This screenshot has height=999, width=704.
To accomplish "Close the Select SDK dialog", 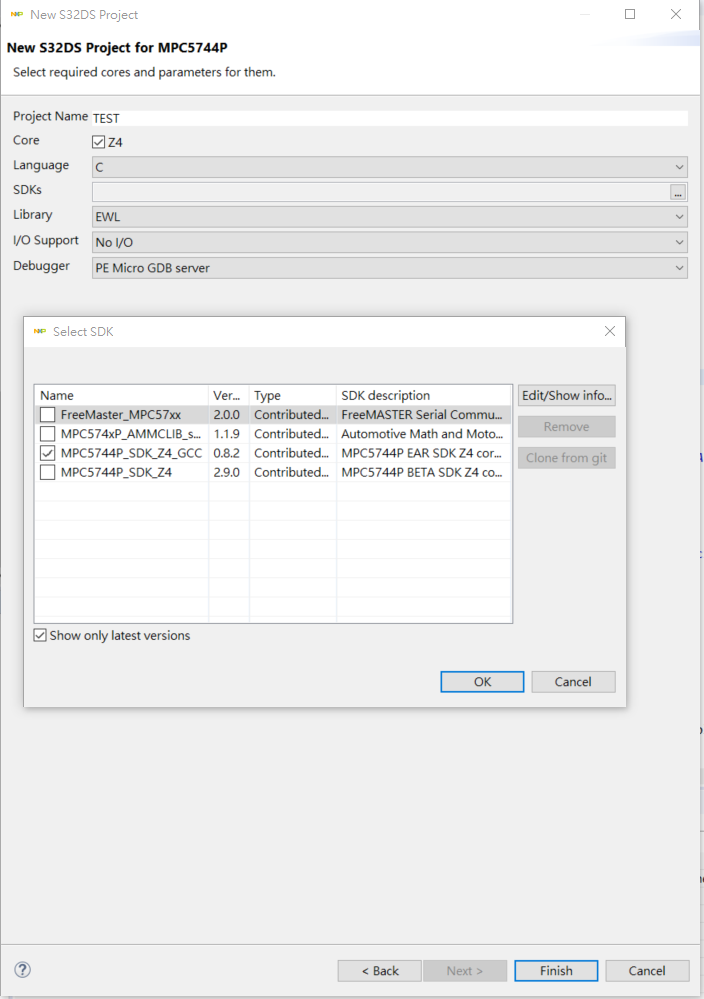I will click(x=610, y=331).
